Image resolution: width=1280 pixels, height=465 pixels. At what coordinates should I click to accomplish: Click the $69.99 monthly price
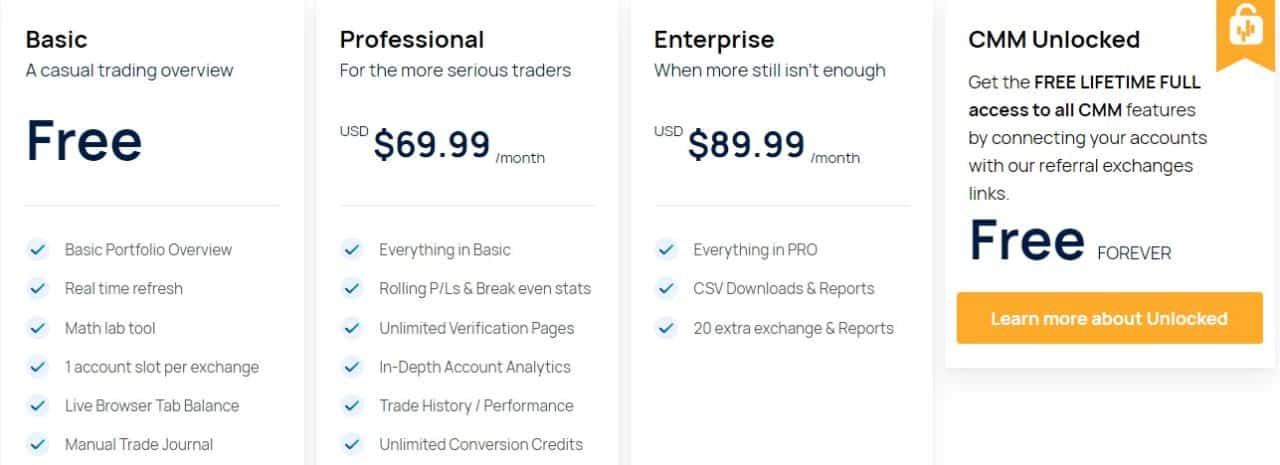[432, 144]
